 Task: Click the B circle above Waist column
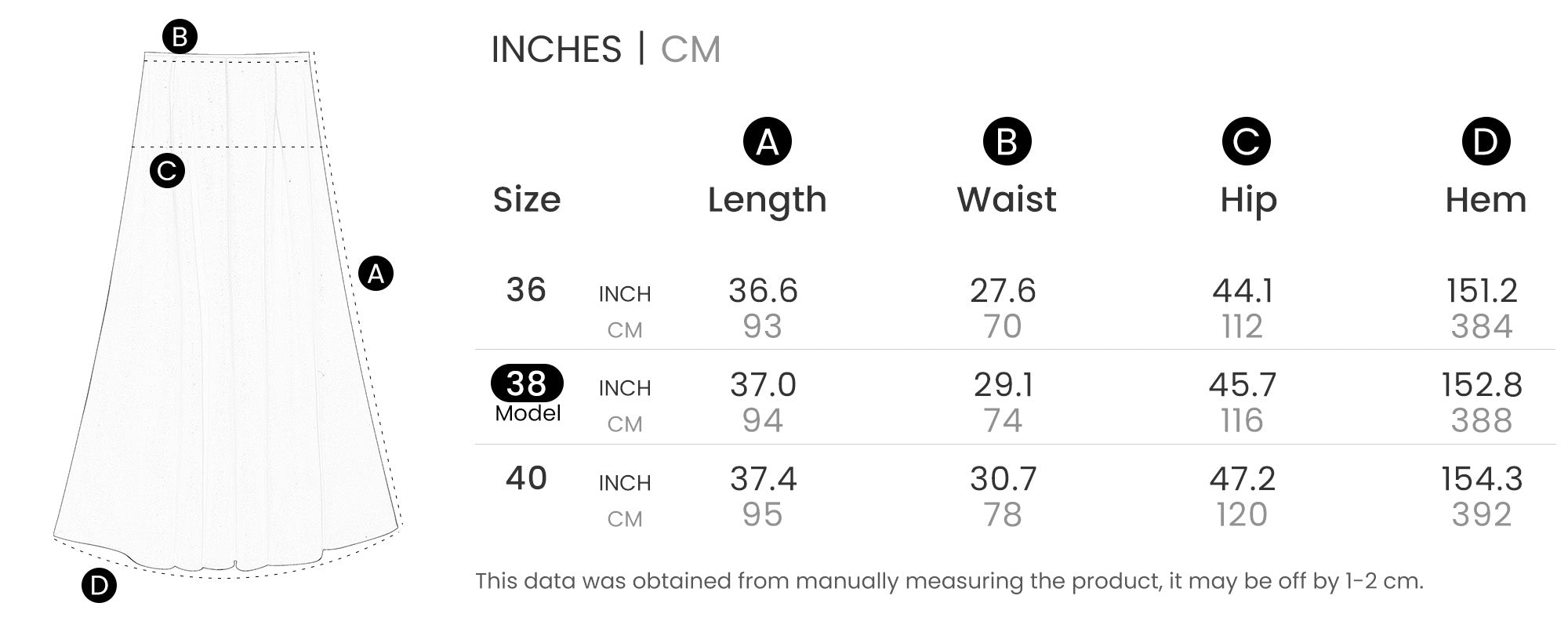click(x=1007, y=142)
